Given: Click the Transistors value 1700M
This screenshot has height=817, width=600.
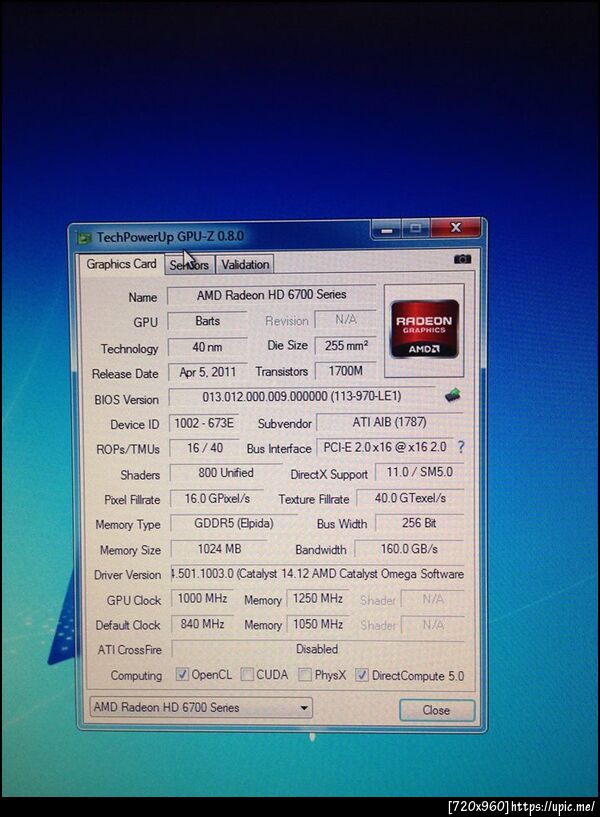Looking at the screenshot, I should pyautogui.click(x=345, y=371).
